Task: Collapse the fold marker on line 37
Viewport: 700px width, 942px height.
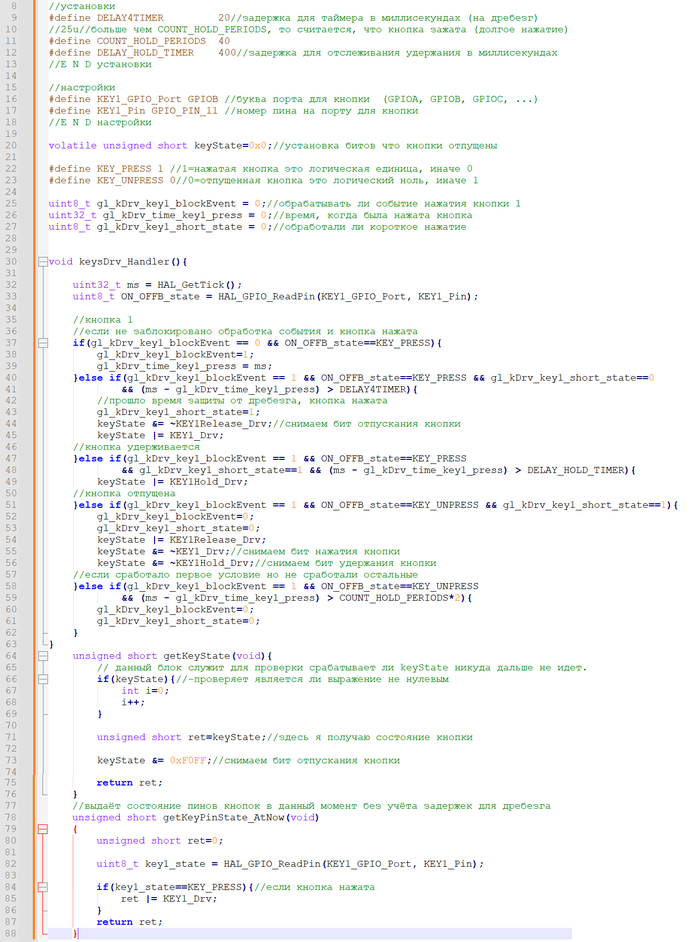Action: [x=41, y=343]
